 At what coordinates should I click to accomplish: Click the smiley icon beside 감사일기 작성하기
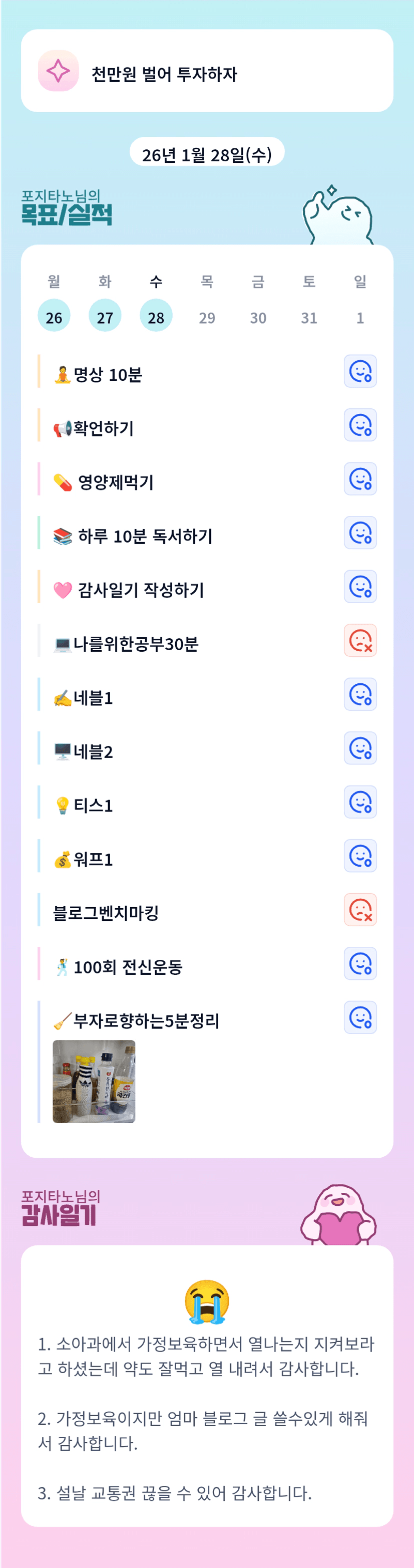coord(360,587)
